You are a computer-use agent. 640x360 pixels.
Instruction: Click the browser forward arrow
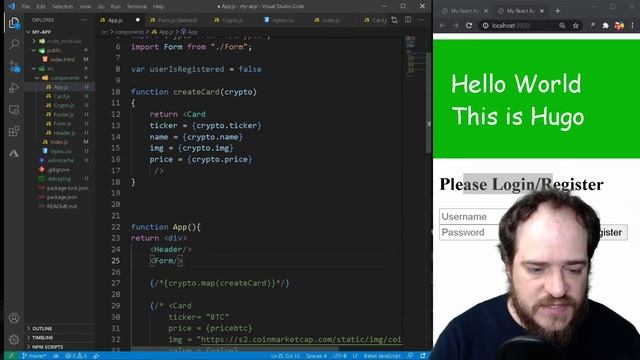(456, 26)
